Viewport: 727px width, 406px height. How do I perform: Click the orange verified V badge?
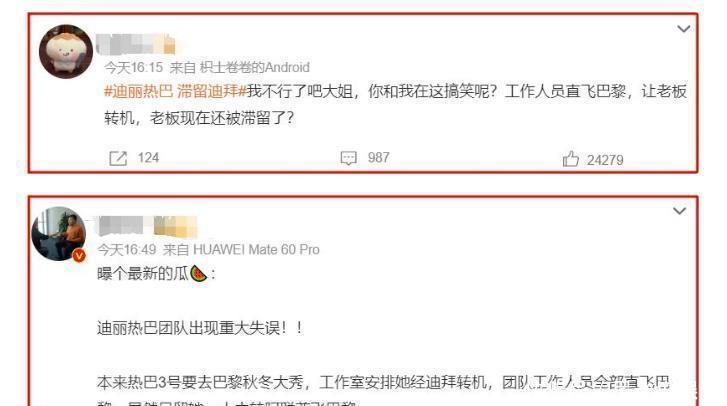tap(79, 255)
